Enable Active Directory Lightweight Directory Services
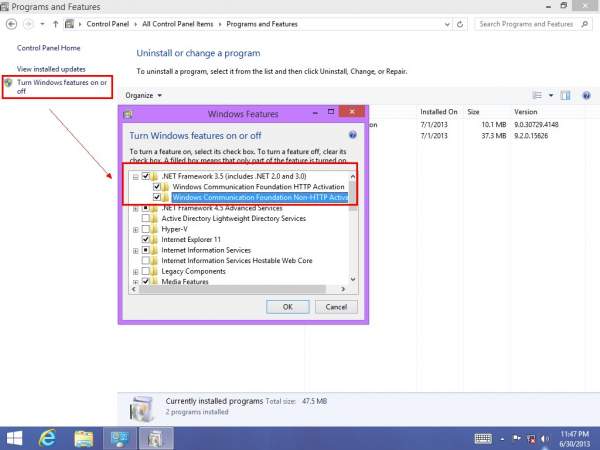Viewport: 600px width, 450px height. 145,218
